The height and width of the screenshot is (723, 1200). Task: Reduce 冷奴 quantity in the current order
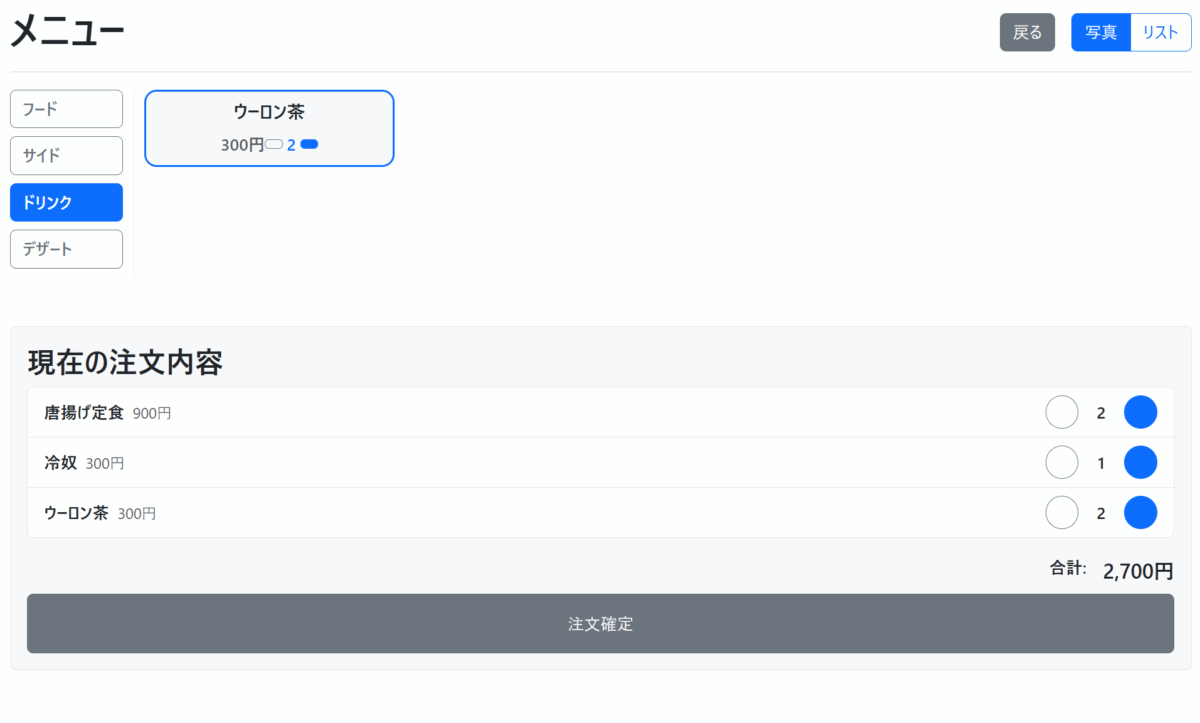1061,462
